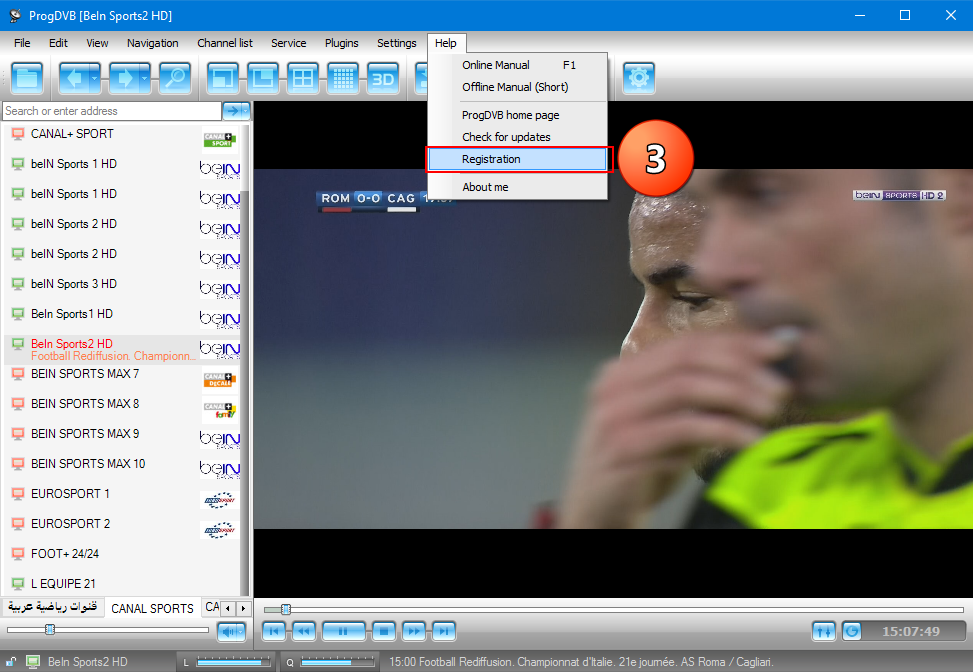Viewport: 973px width, 672px height.
Task: Click the search magnifier toolbar icon
Action: coord(175,77)
